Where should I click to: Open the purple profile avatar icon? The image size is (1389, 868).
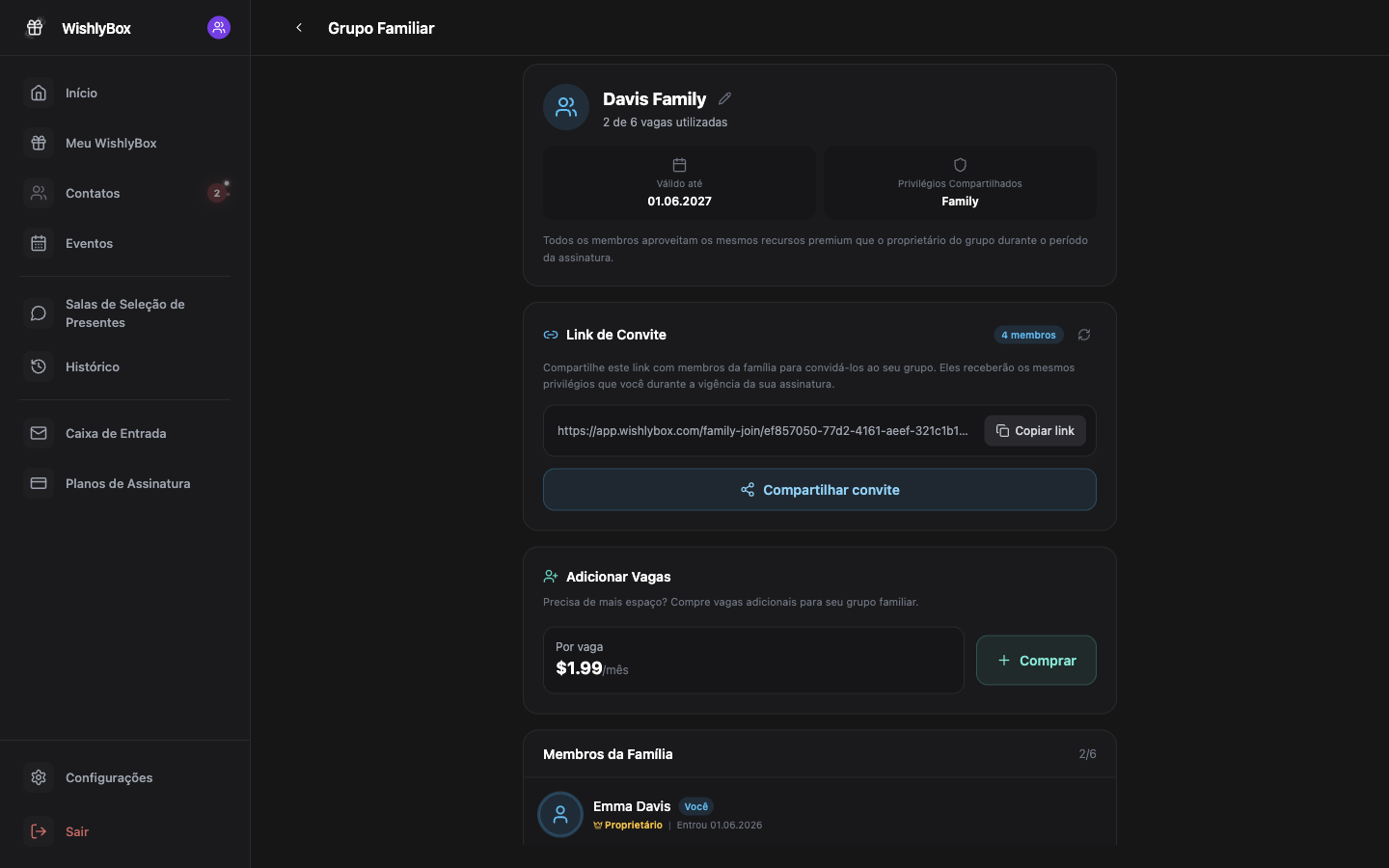pos(219,28)
